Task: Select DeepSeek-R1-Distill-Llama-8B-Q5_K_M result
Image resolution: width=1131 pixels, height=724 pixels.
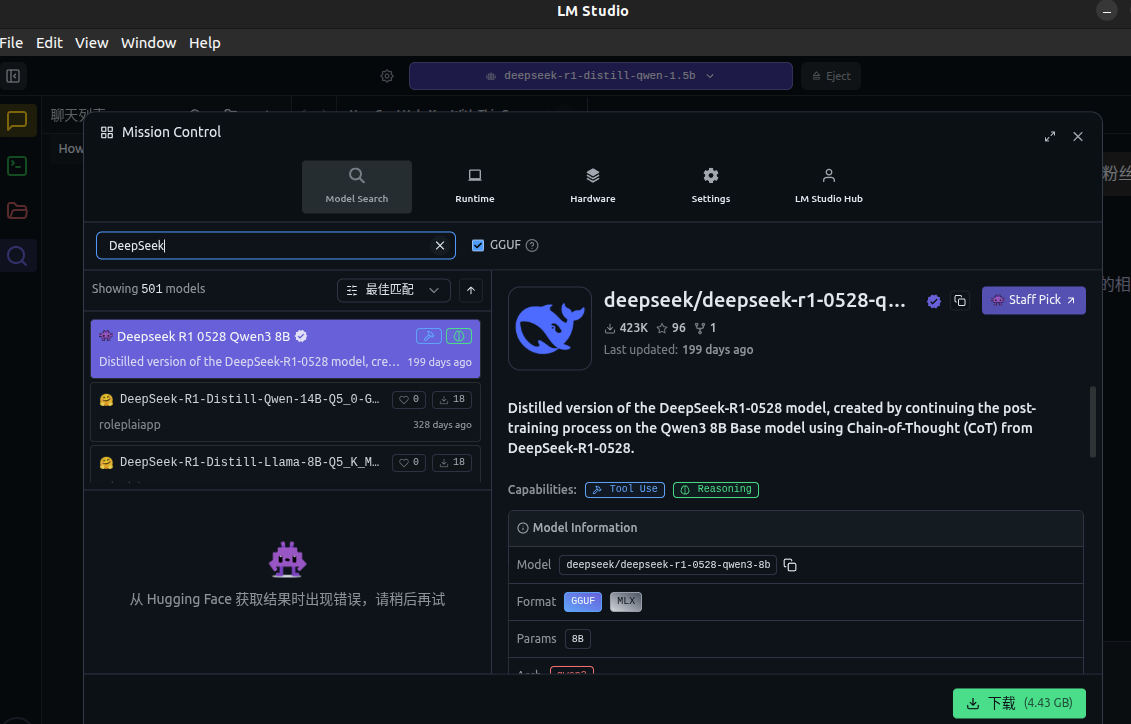Action: pos(285,464)
